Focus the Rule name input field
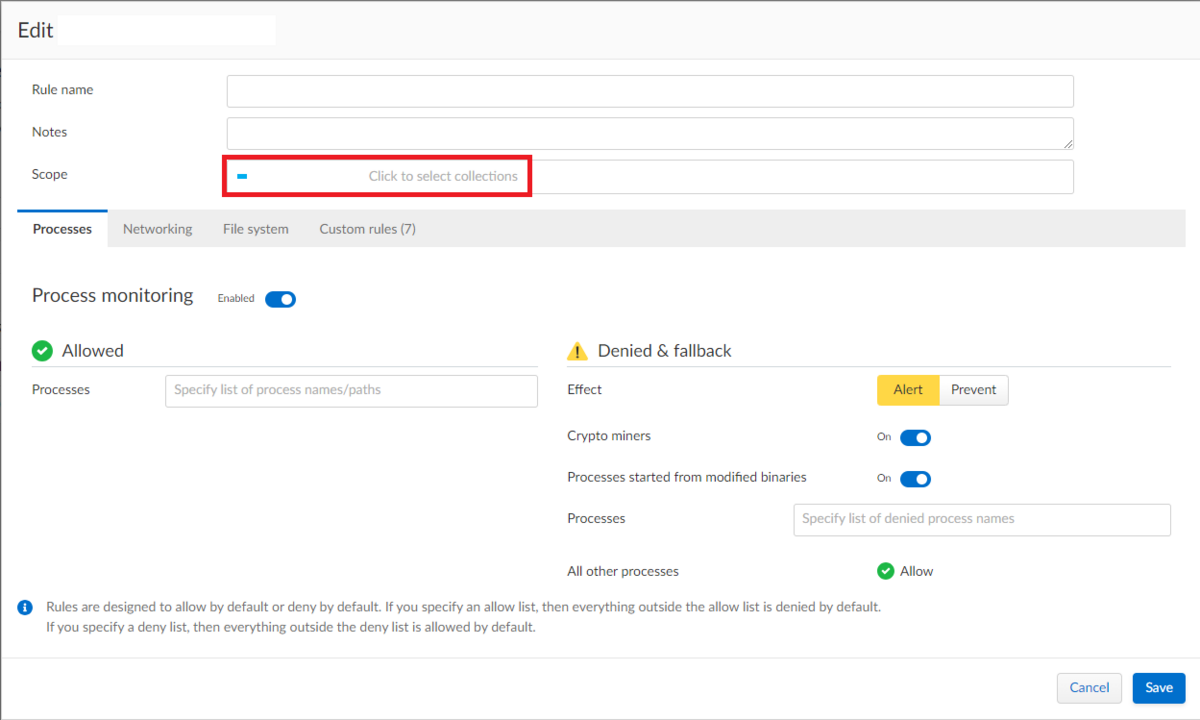1200x720 pixels. pos(650,91)
